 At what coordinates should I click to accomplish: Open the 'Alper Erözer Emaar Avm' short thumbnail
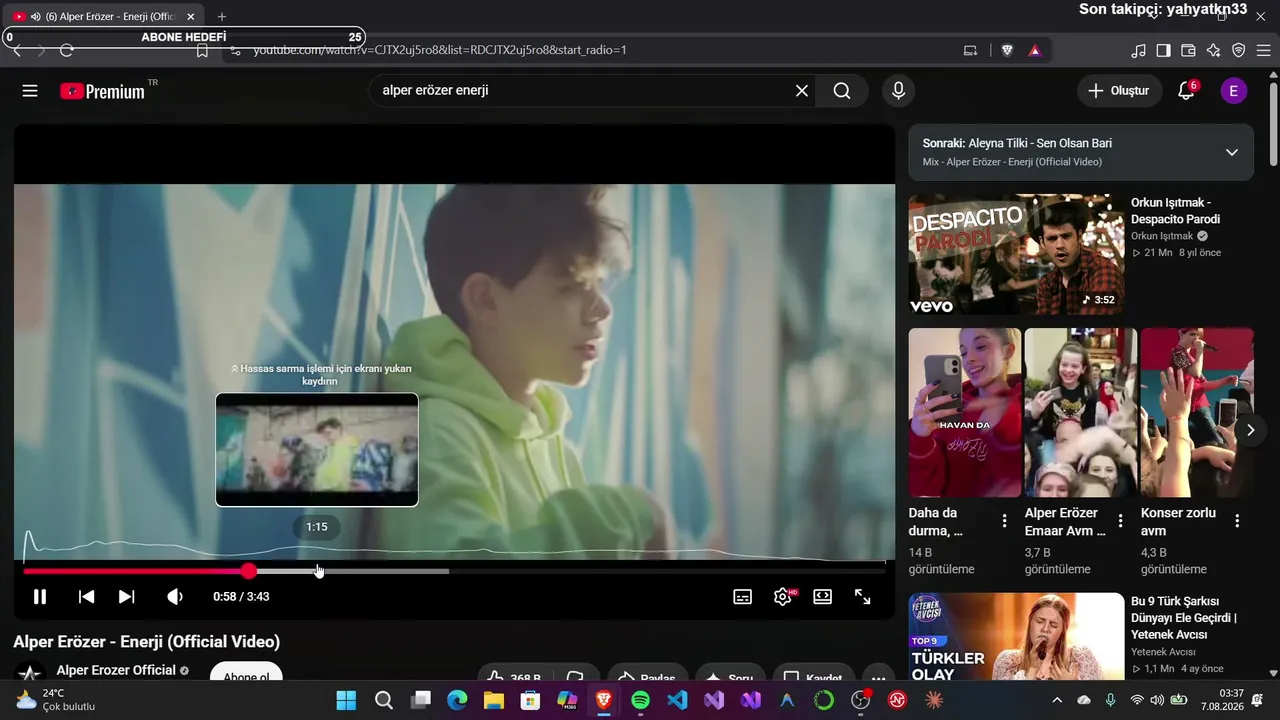1081,412
